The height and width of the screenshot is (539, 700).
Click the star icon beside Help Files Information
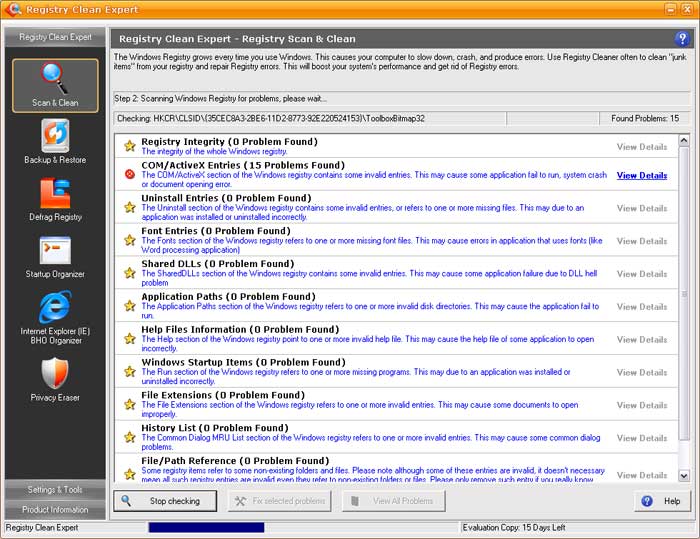pyautogui.click(x=130, y=338)
